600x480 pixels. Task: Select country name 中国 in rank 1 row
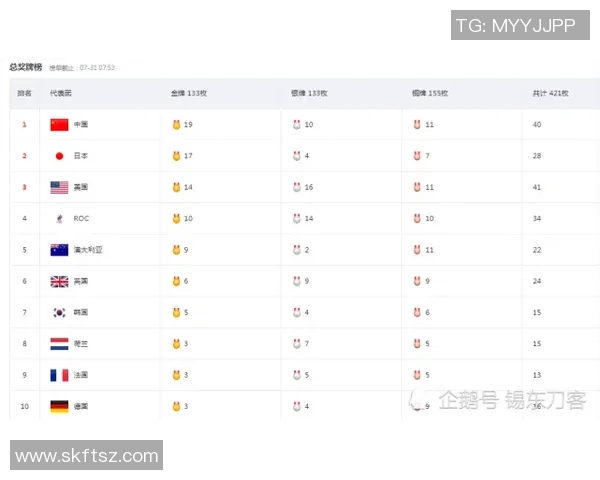click(x=81, y=124)
